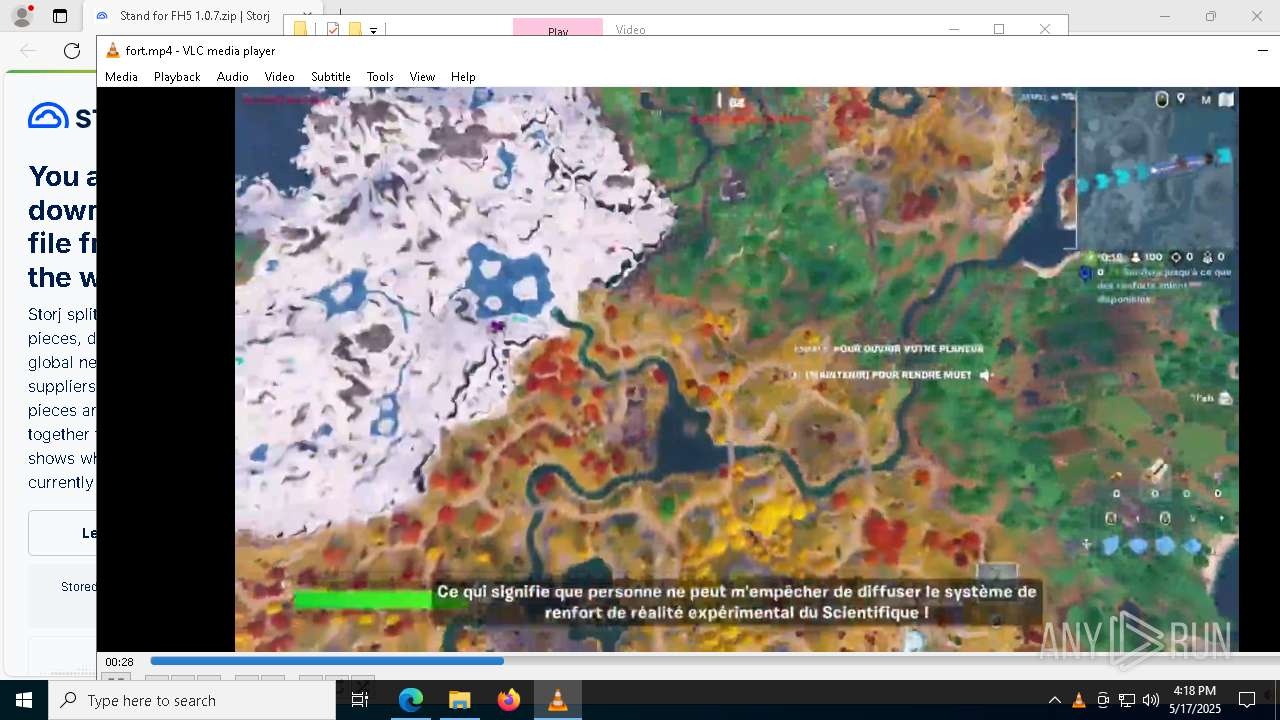Open File Explorer from the taskbar
Screen dimensions: 1280x720
[459, 700]
